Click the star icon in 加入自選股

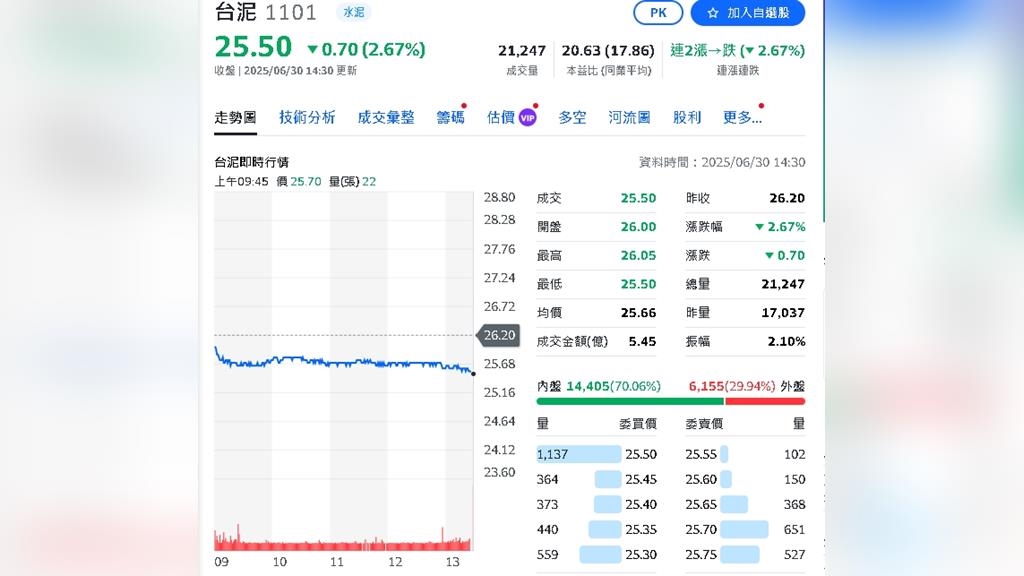712,13
